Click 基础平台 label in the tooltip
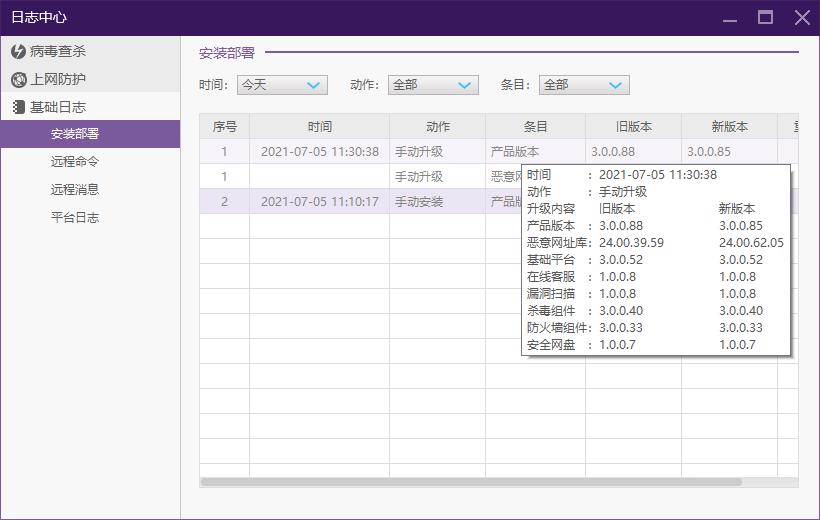Screen dimensions: 820x520 551,260
